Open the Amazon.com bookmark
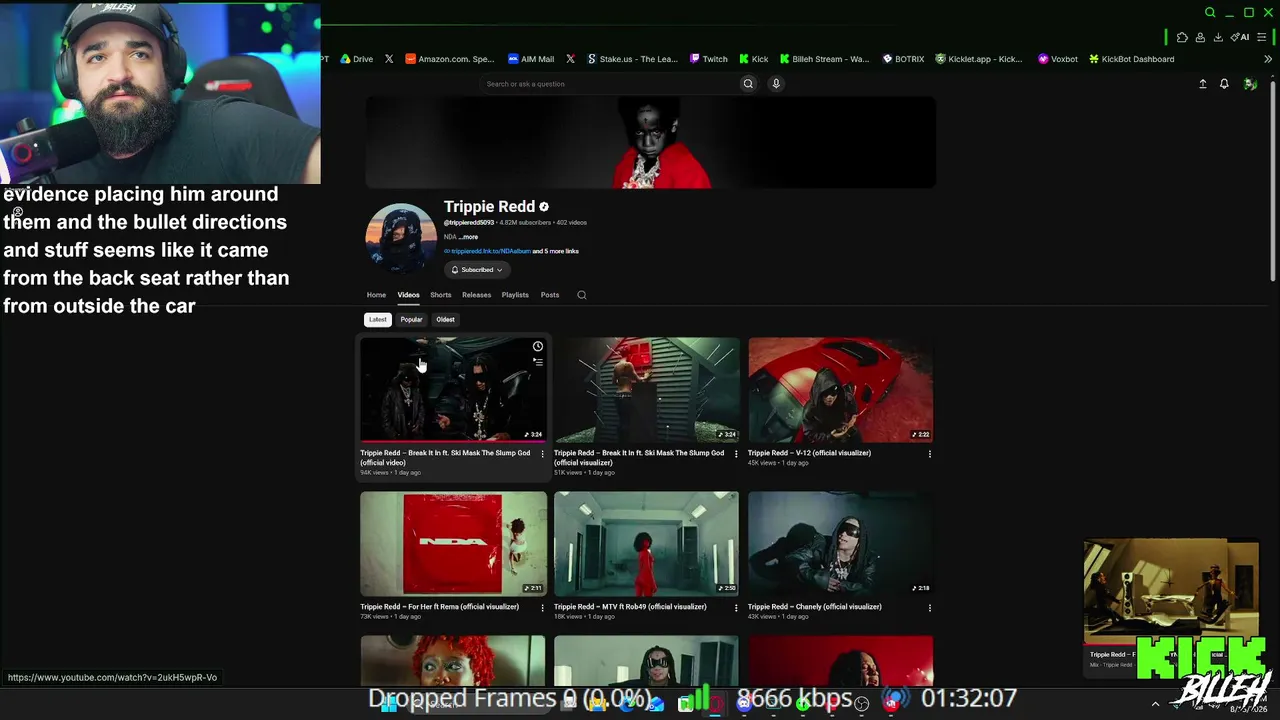 point(450,59)
